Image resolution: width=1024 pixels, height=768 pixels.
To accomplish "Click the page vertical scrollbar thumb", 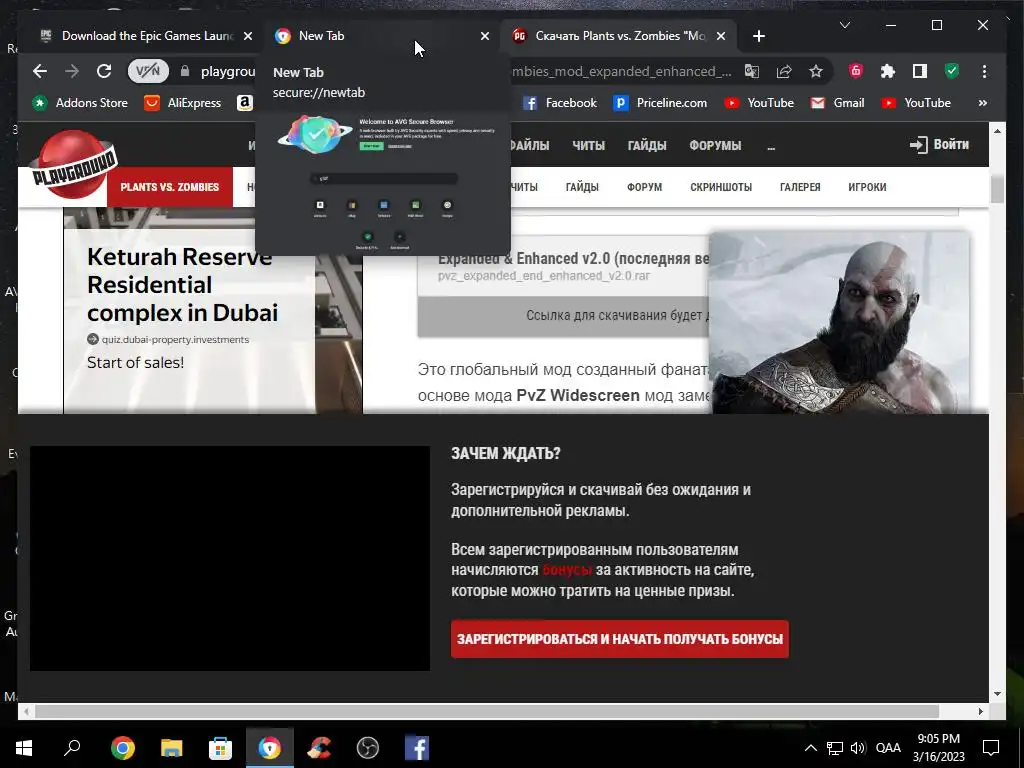I will point(997,189).
